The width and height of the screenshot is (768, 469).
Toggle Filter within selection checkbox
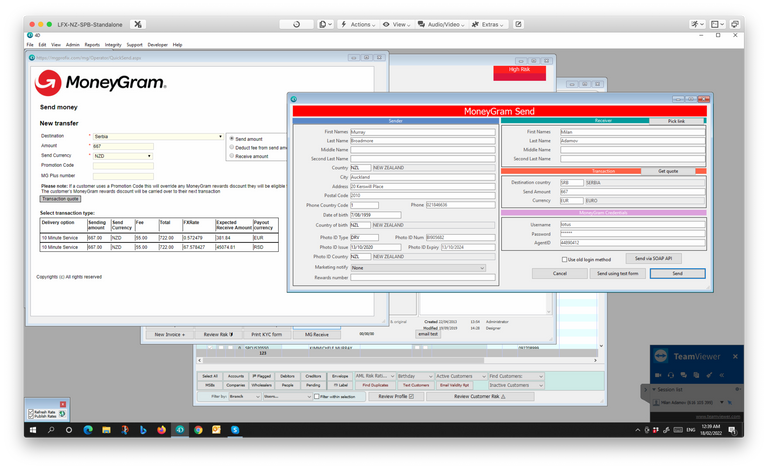pos(316,397)
